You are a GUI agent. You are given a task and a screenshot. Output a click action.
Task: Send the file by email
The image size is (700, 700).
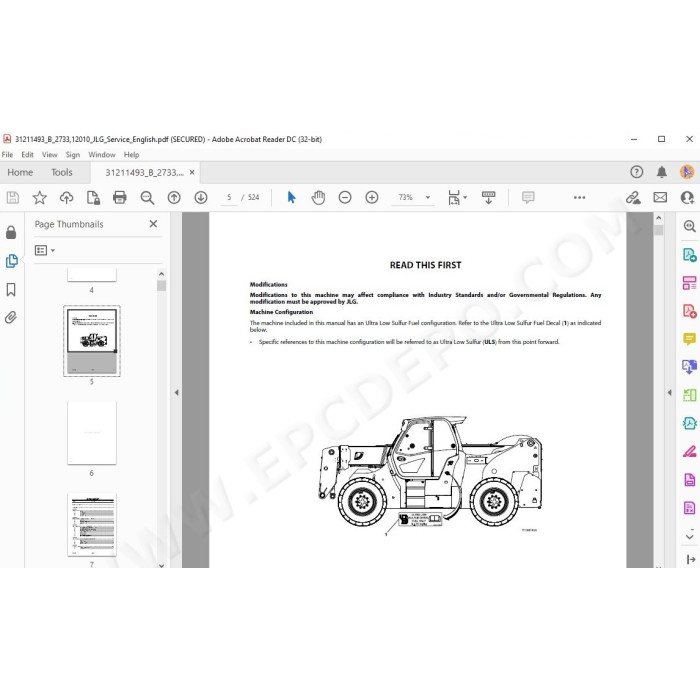[x=660, y=197]
